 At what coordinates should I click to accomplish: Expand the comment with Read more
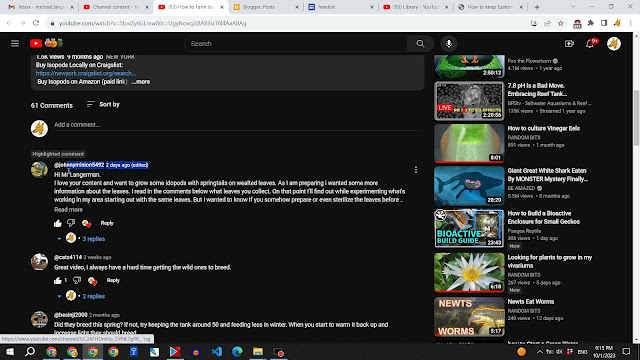68,209
